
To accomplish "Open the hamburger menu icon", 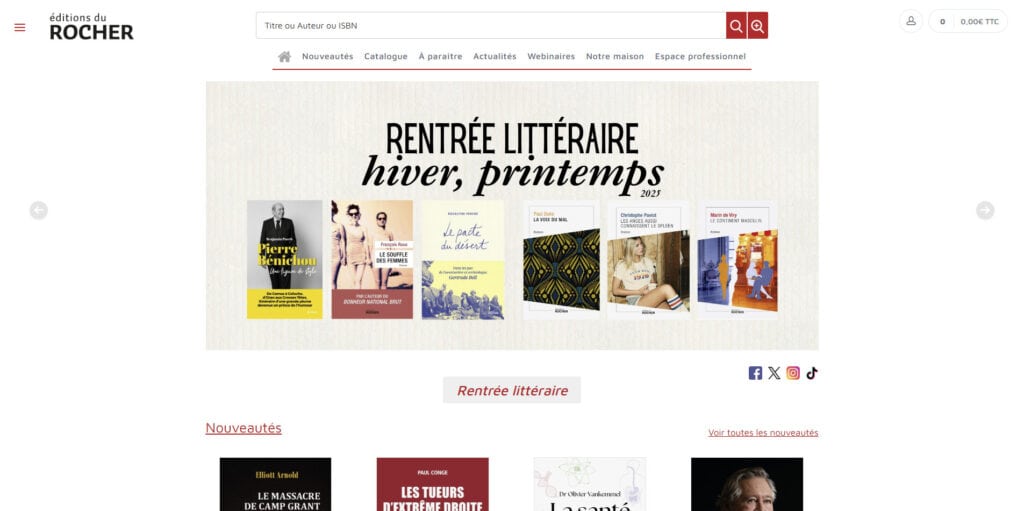I will click(20, 27).
